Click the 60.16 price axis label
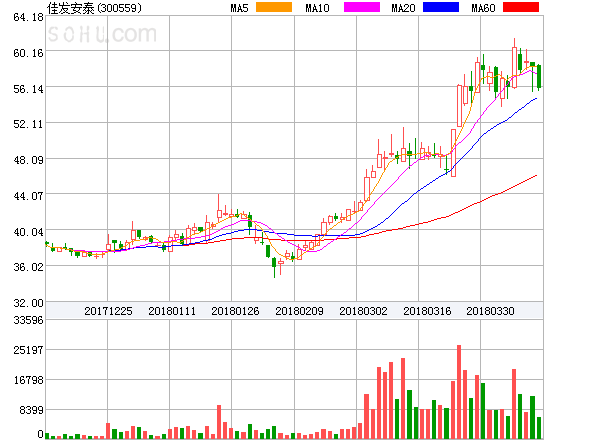This screenshot has width=600, height=440. (x=28, y=53)
